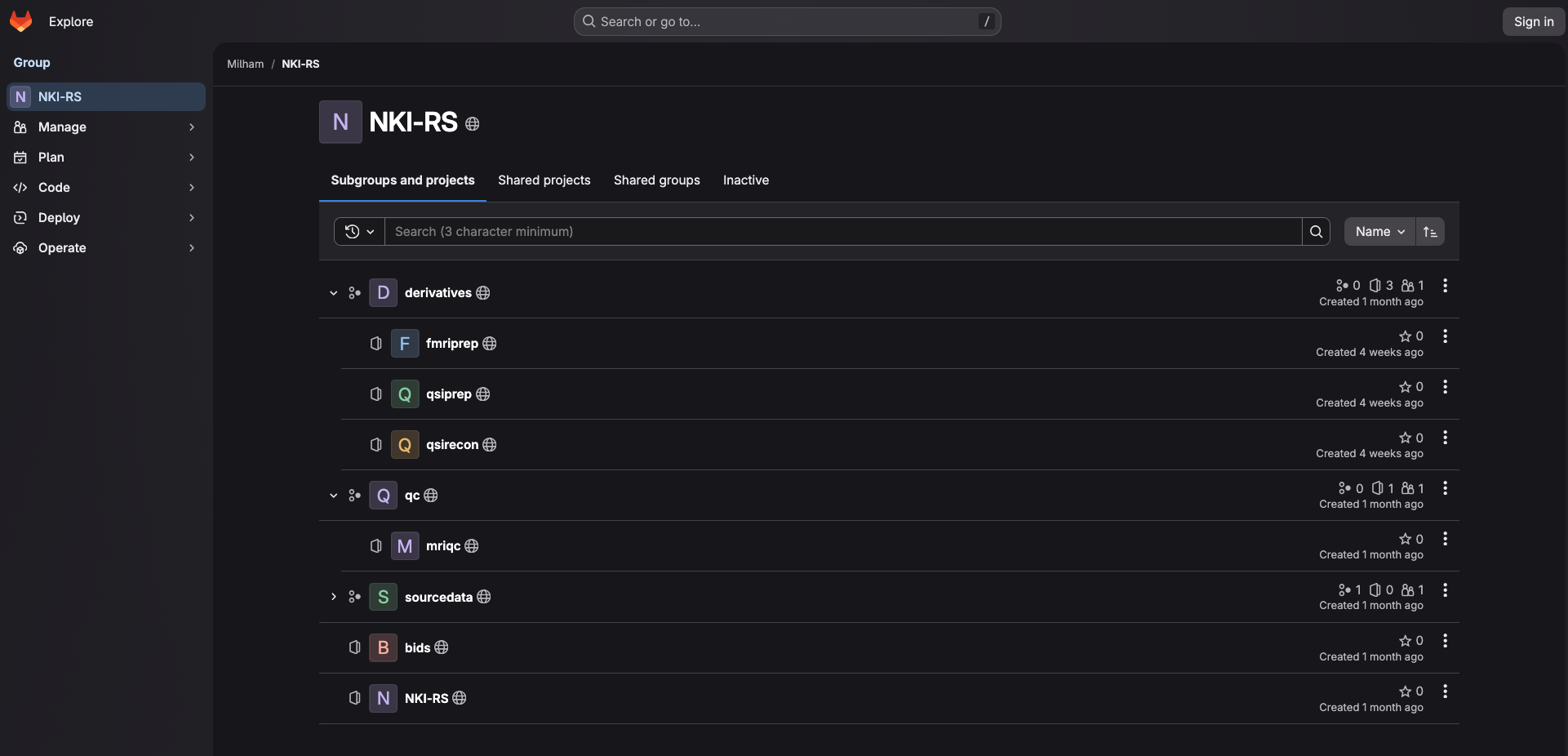Expand the Deploy sidebar section
The height and width of the screenshot is (756, 1568).
coord(105,218)
